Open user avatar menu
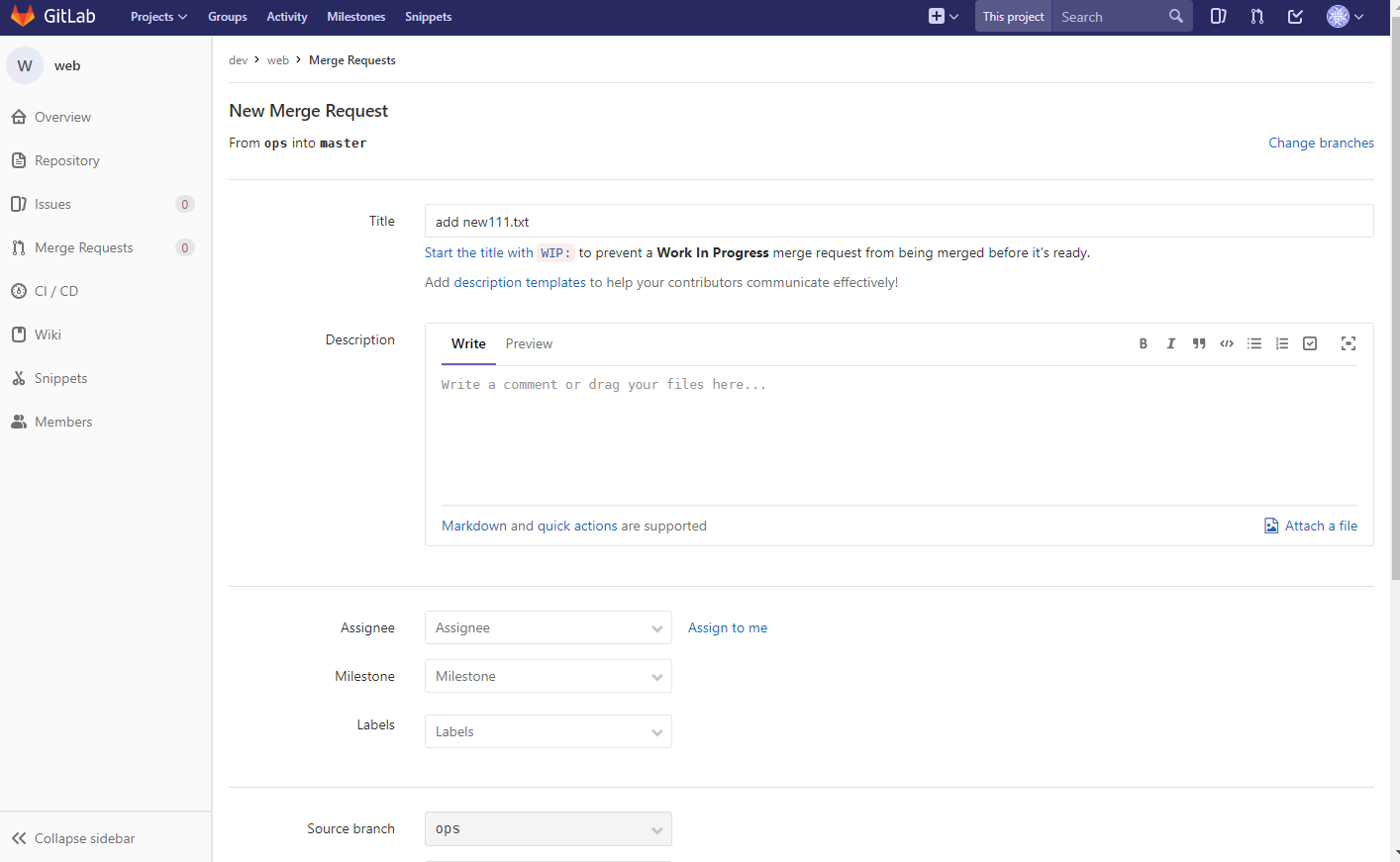 click(x=1346, y=16)
